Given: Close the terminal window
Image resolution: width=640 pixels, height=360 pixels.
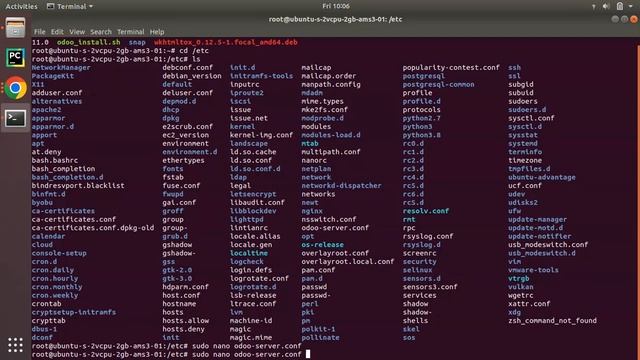Looking at the screenshot, I should (634, 19).
